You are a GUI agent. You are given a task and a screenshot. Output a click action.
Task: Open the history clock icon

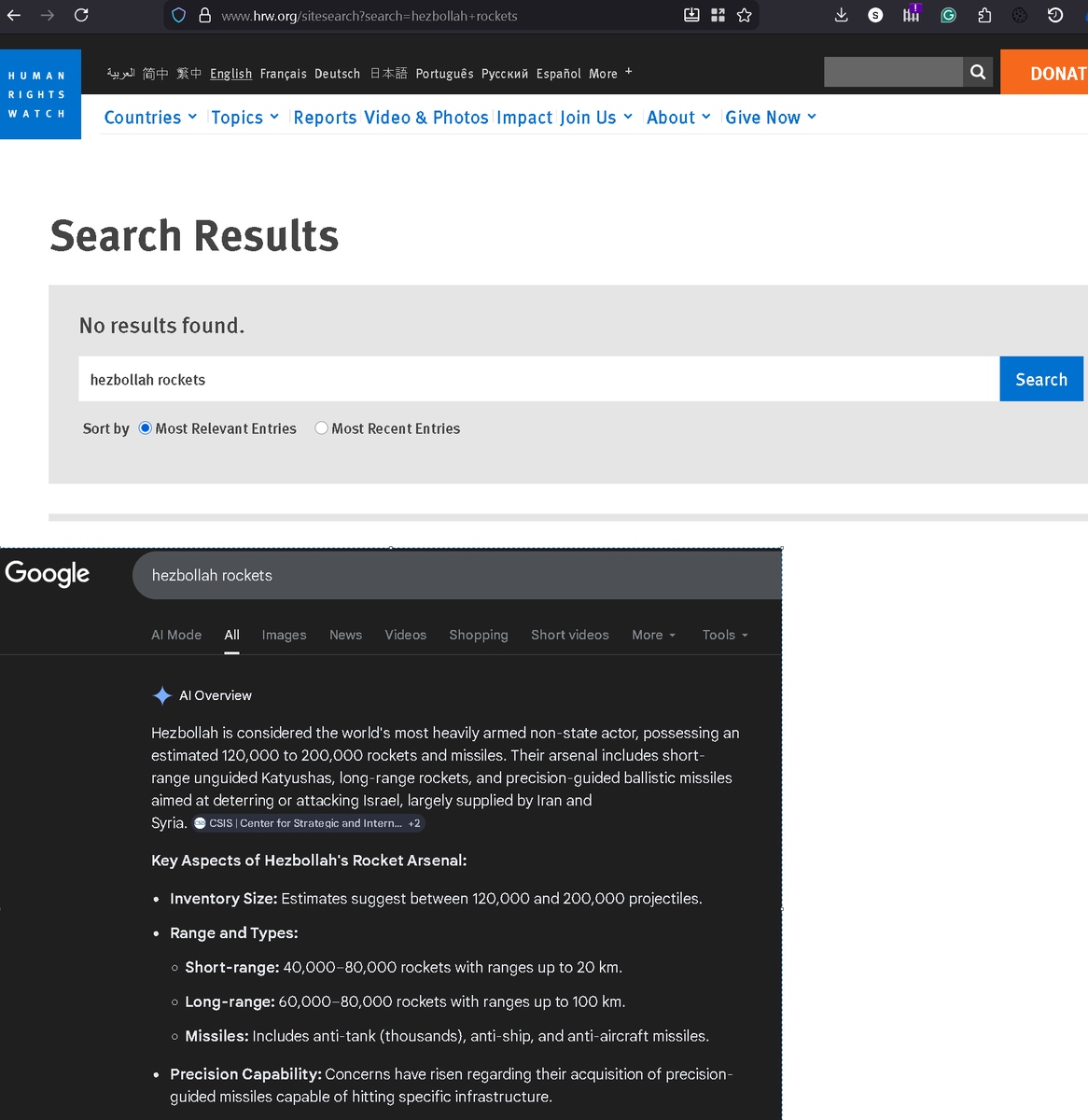(1055, 15)
